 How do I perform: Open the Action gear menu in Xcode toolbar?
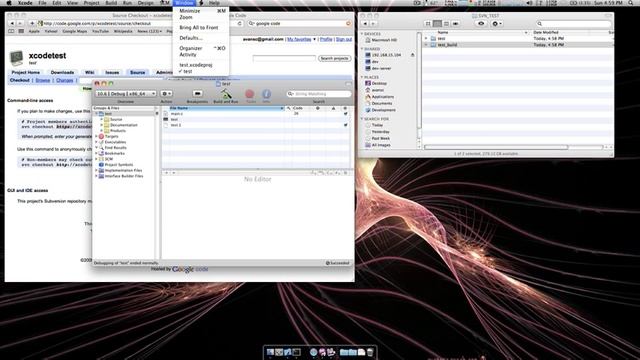166,93
